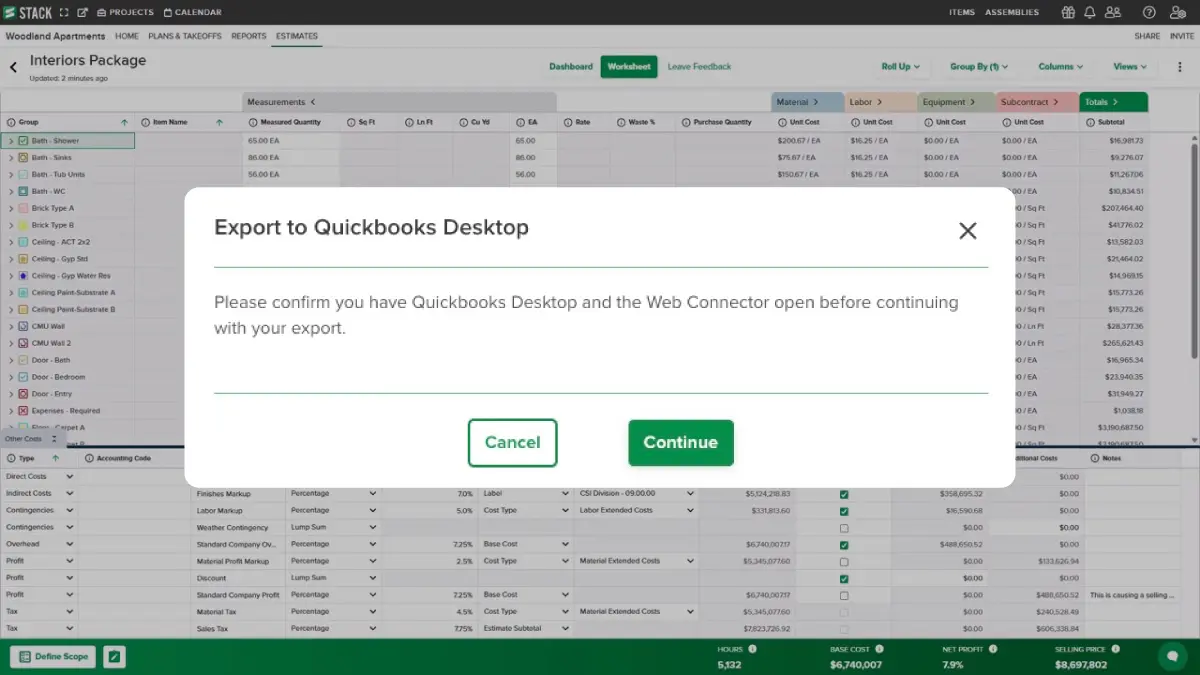Select the Worksheet view button
The width and height of the screenshot is (1200, 675).
click(629, 67)
